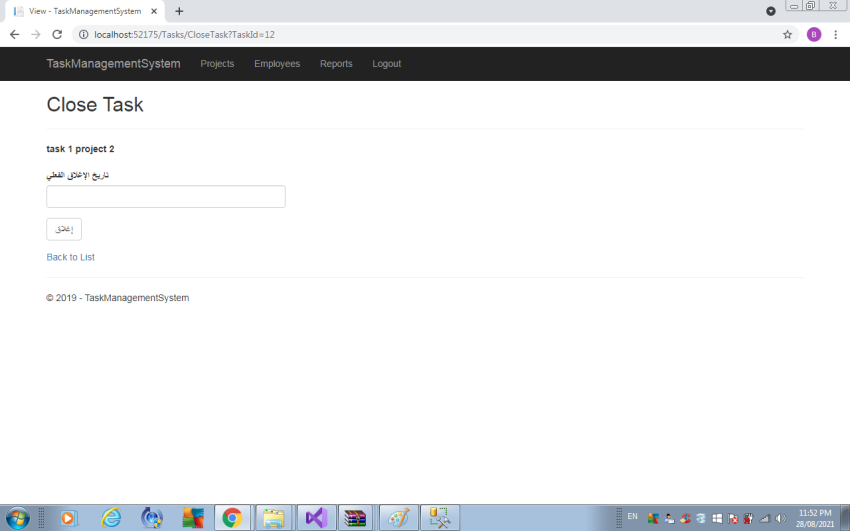
Task: Open the Projects menu item
Action: (217, 63)
